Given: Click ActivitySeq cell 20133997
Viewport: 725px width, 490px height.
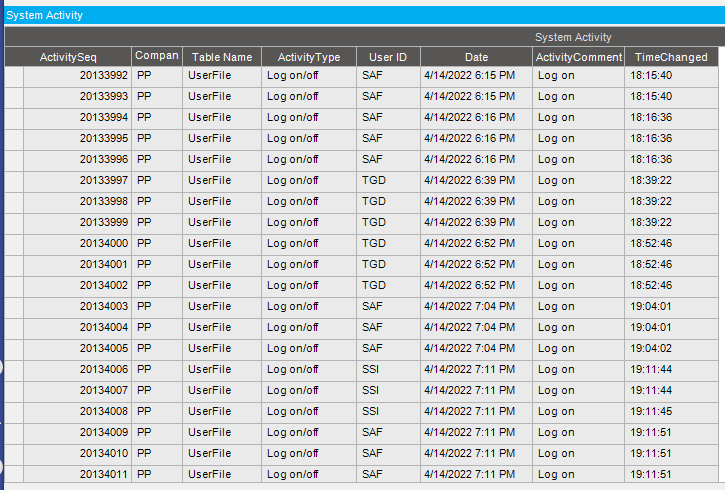Looking at the screenshot, I should tap(78, 181).
